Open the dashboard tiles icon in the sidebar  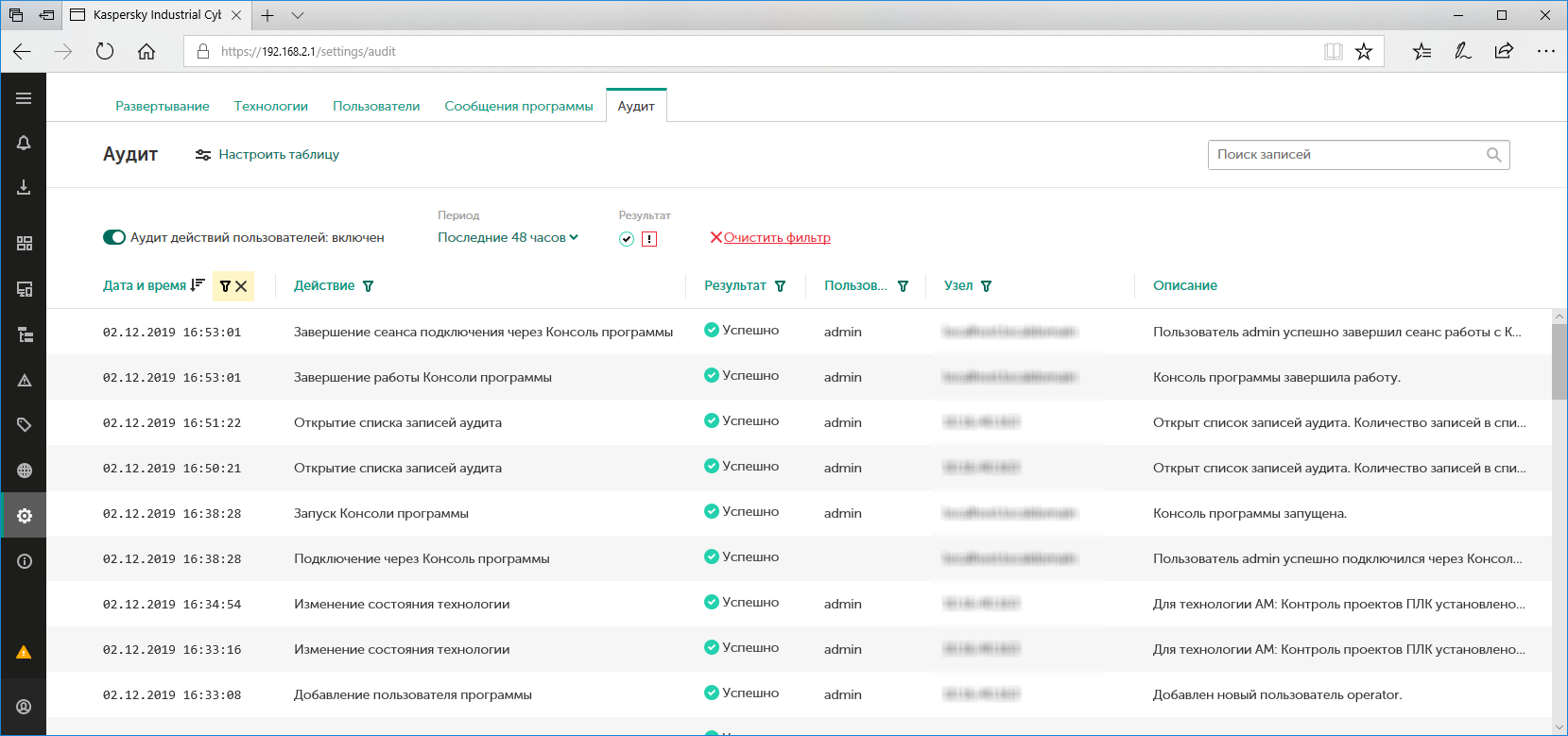[24, 243]
